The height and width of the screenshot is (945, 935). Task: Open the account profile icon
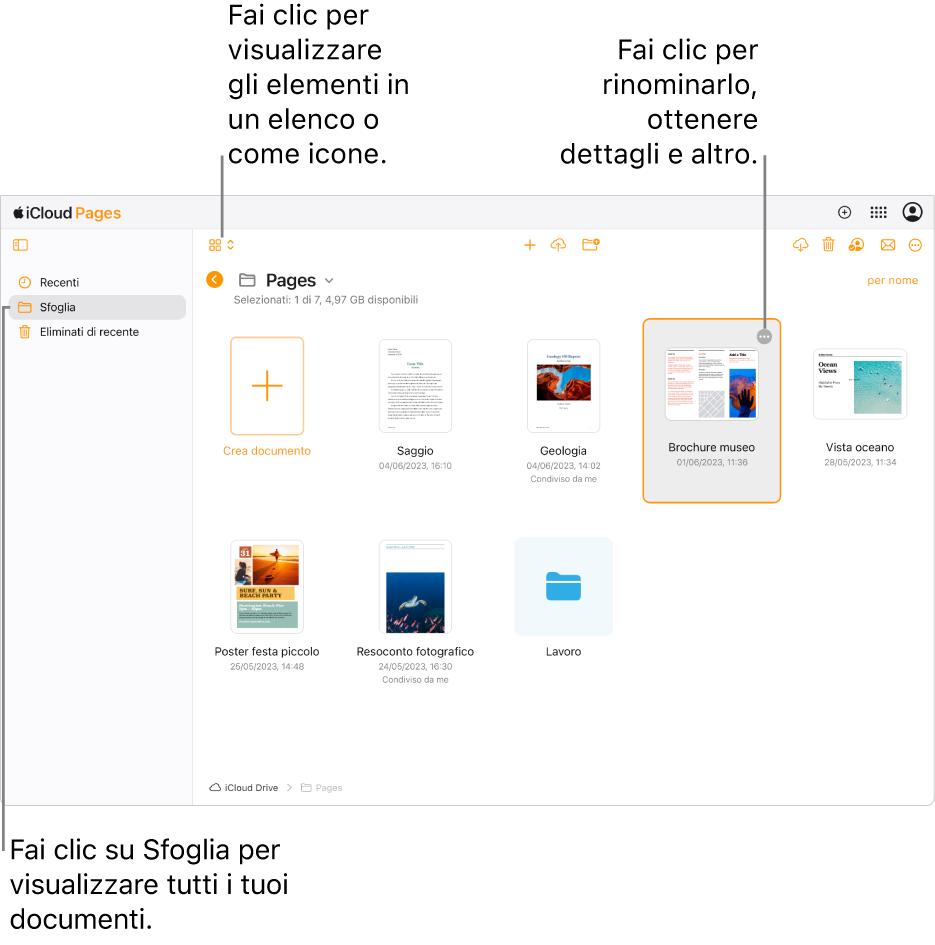pyautogui.click(x=913, y=212)
